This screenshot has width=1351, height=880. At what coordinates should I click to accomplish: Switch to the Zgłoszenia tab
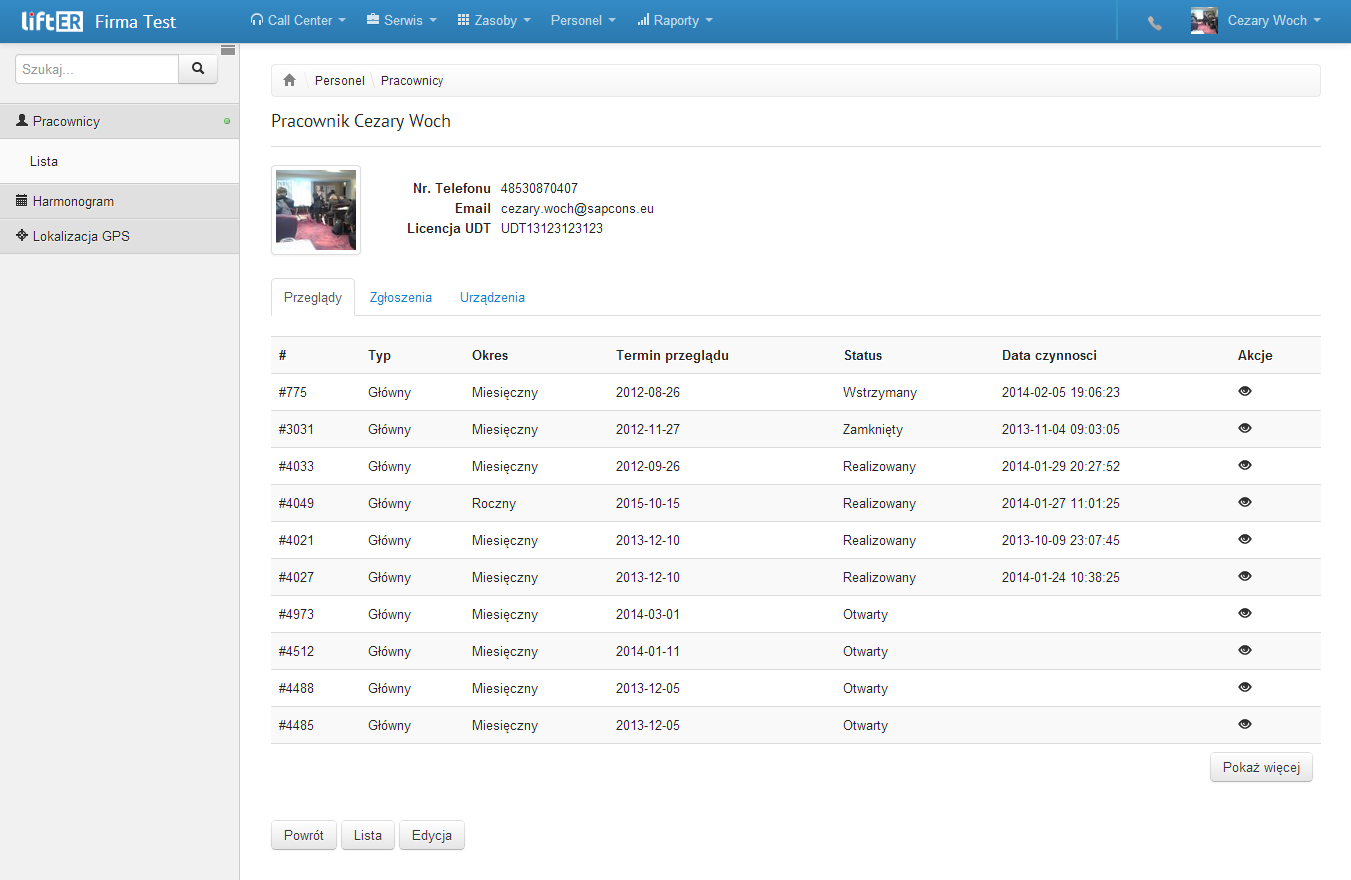401,298
